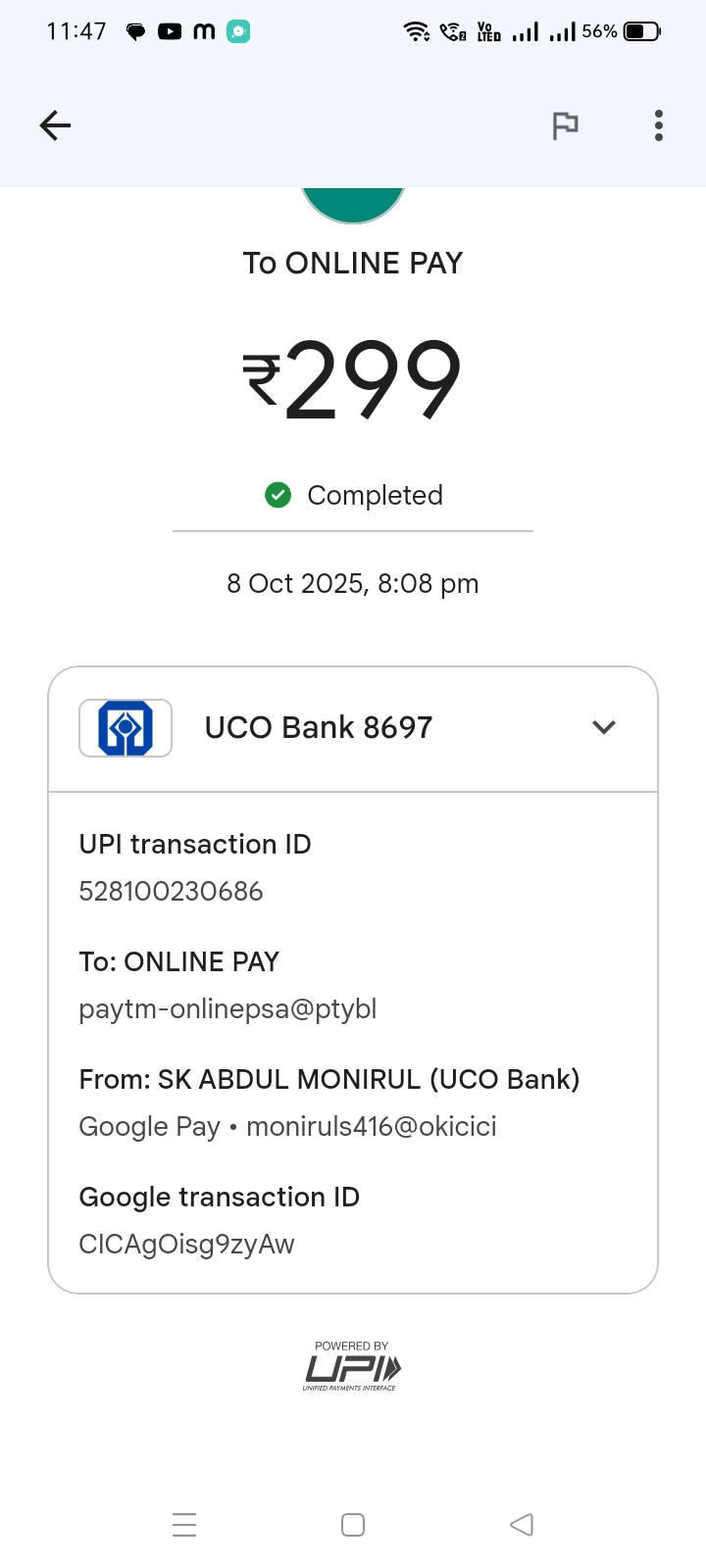Screen dimensions: 706x1568
Task: Tap the paytm-onlinepsa@ptybl UPI address
Action: coord(227,1009)
